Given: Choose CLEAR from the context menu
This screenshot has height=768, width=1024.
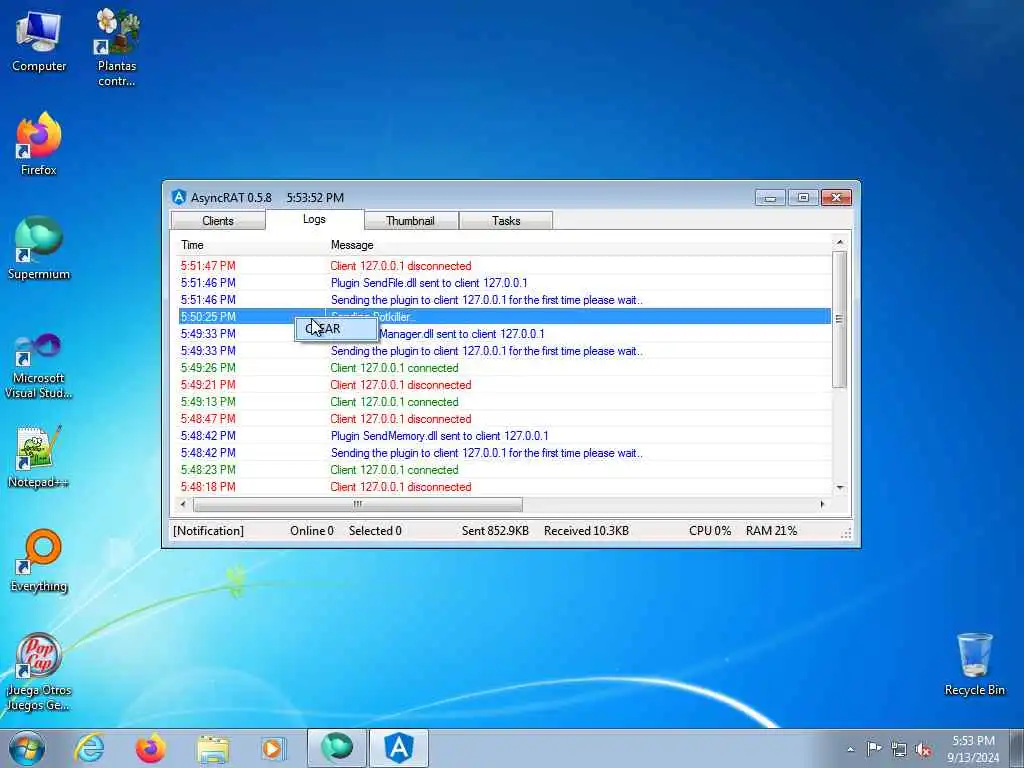Looking at the screenshot, I should tap(336, 329).
